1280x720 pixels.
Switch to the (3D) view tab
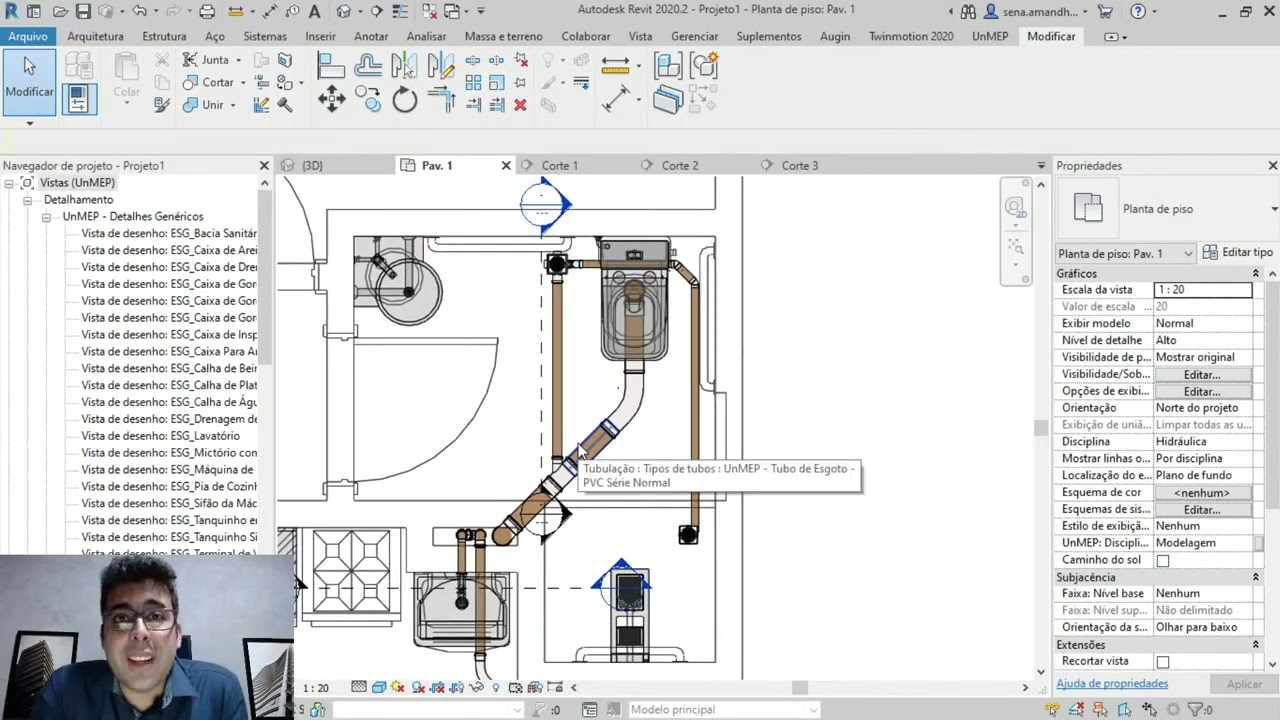[312, 165]
